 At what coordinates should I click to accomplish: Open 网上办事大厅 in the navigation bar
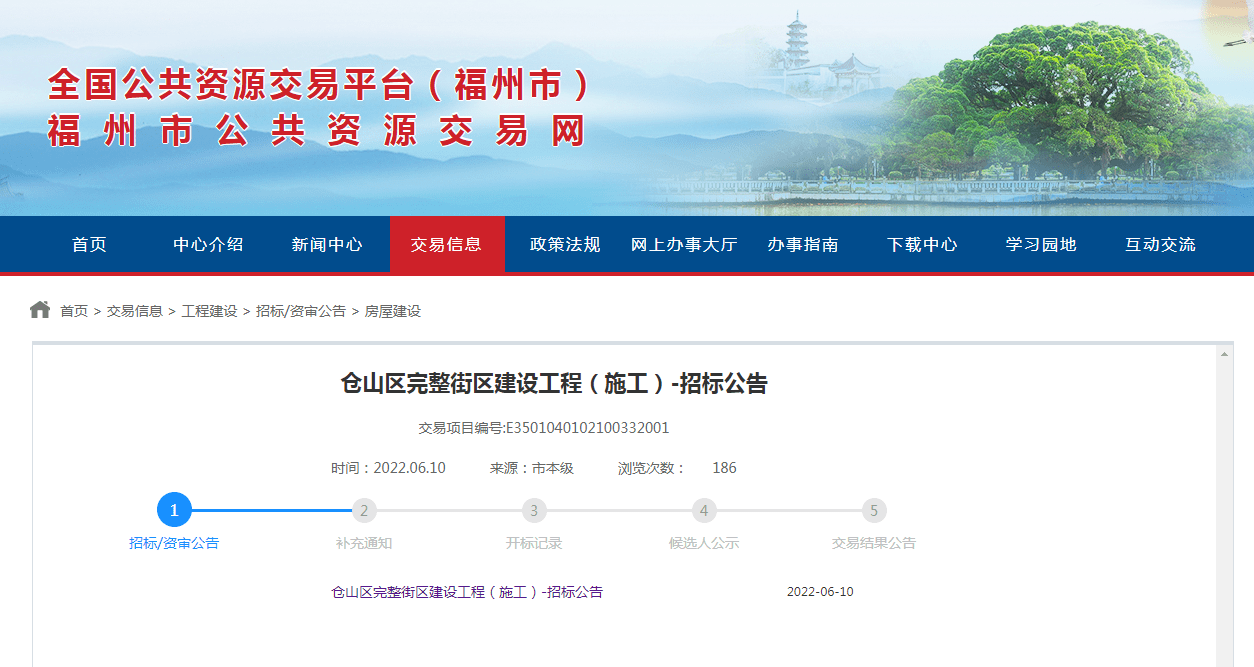(x=684, y=244)
